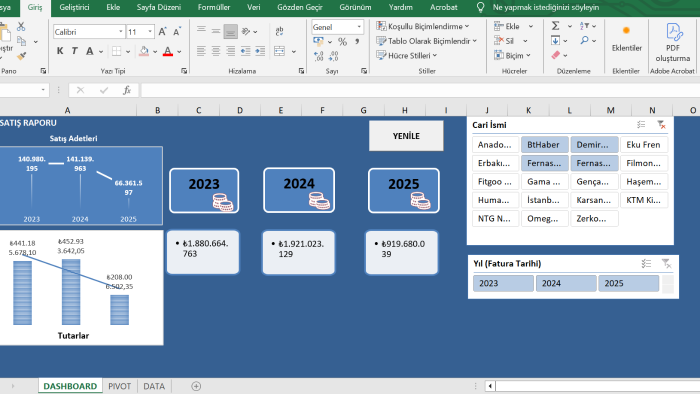Toggle multi-select on Cari İsmi slicer
The width and height of the screenshot is (700, 394).
click(x=641, y=125)
